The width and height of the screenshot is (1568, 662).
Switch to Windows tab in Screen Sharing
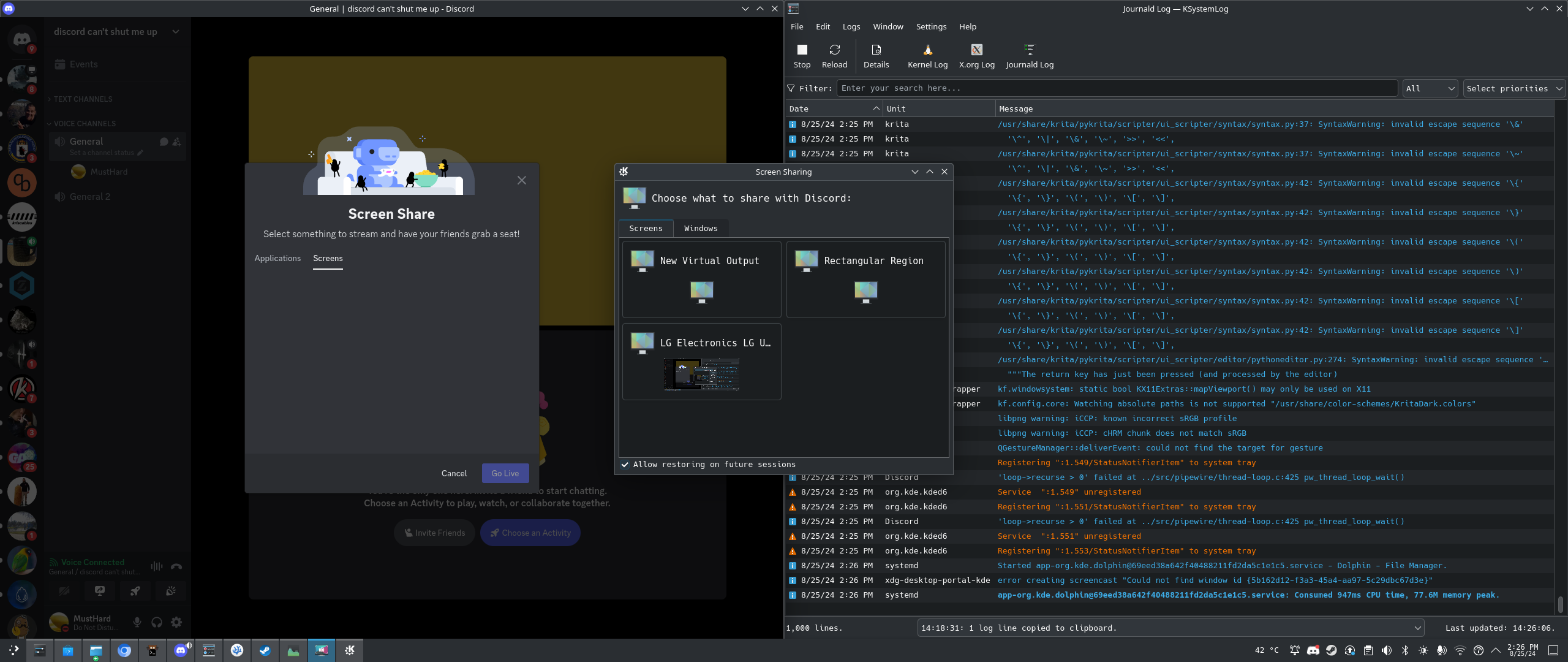[x=701, y=228]
